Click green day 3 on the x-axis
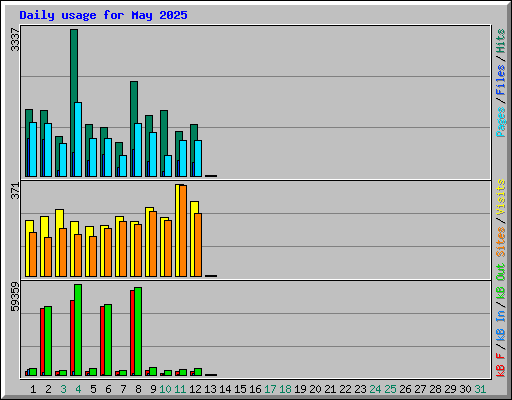The width and height of the screenshot is (512, 400). [x=63, y=389]
